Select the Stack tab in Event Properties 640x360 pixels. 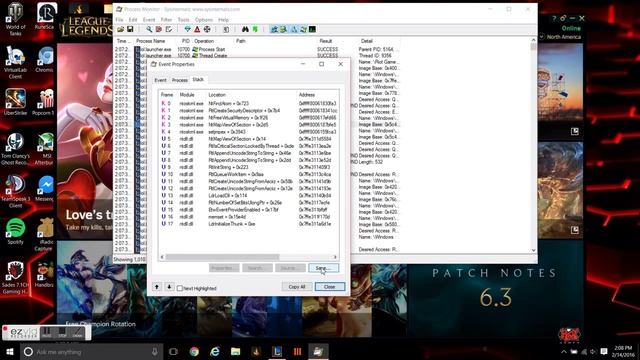pyautogui.click(x=198, y=80)
